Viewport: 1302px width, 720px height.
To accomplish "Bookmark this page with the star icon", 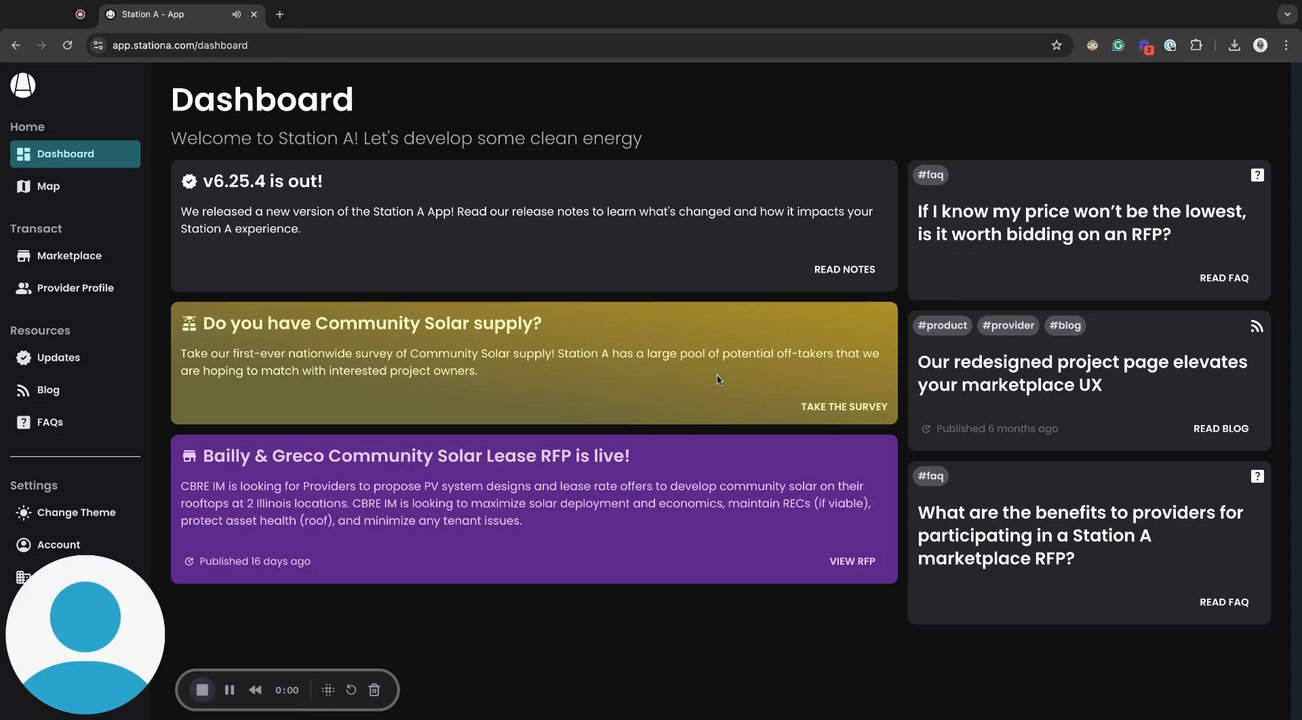I will coord(1056,45).
